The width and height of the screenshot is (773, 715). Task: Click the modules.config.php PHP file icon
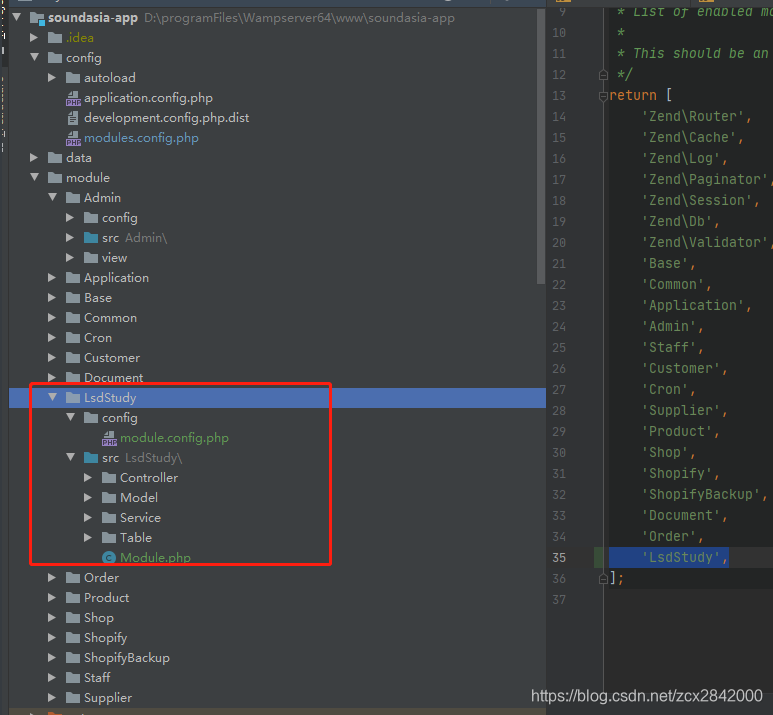click(x=73, y=138)
